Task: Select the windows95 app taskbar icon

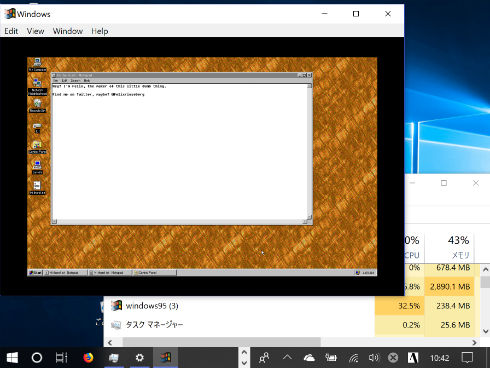Action: click(x=165, y=358)
